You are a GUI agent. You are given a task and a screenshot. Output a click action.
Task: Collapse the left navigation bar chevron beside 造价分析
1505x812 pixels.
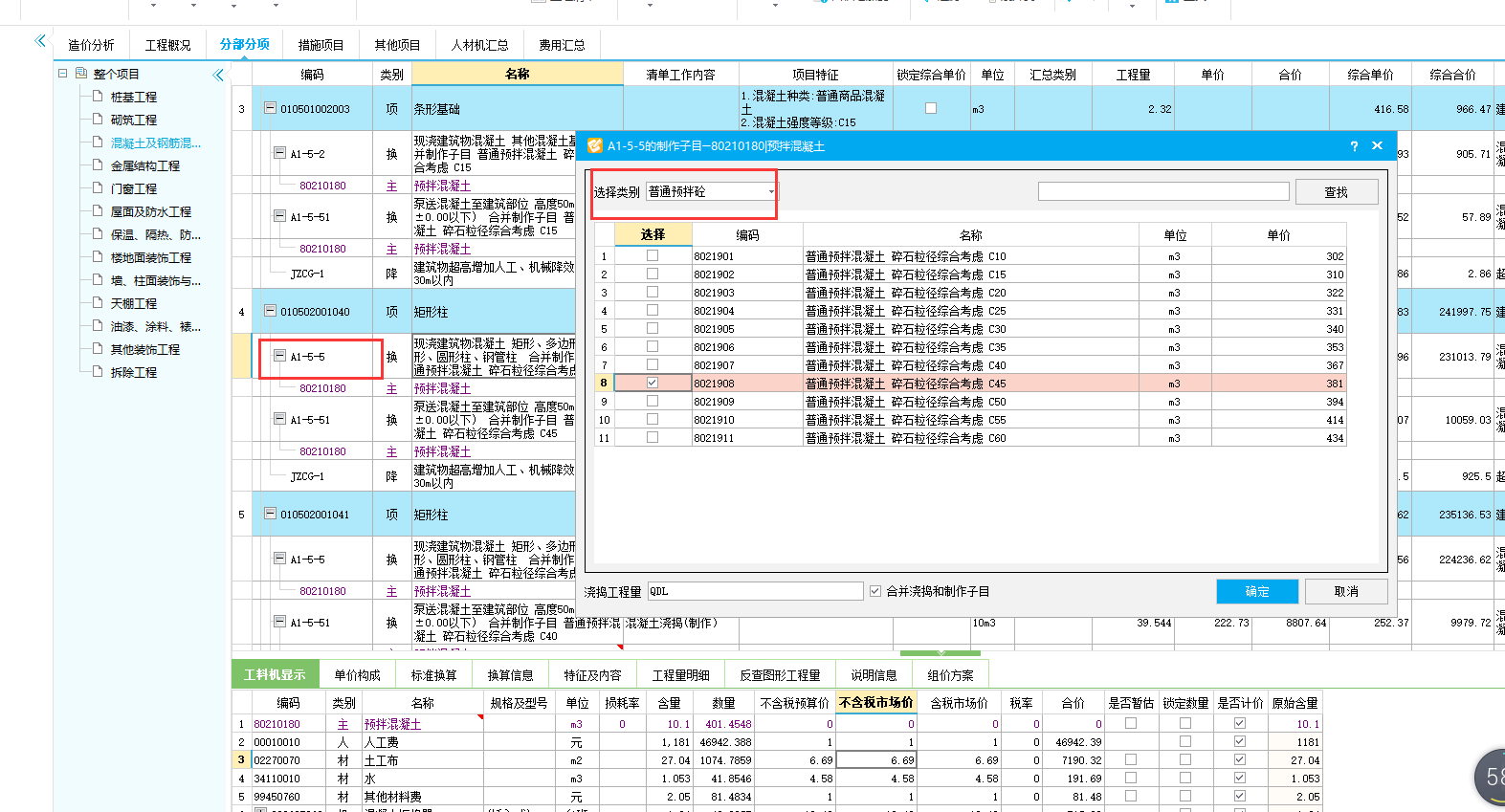click(40, 40)
